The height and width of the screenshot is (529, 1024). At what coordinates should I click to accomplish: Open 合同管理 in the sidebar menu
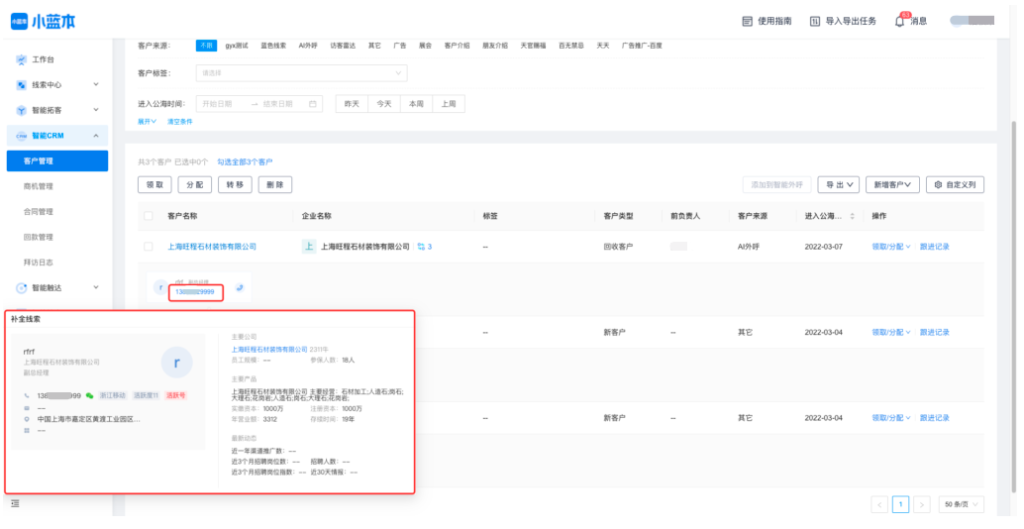click(x=38, y=212)
